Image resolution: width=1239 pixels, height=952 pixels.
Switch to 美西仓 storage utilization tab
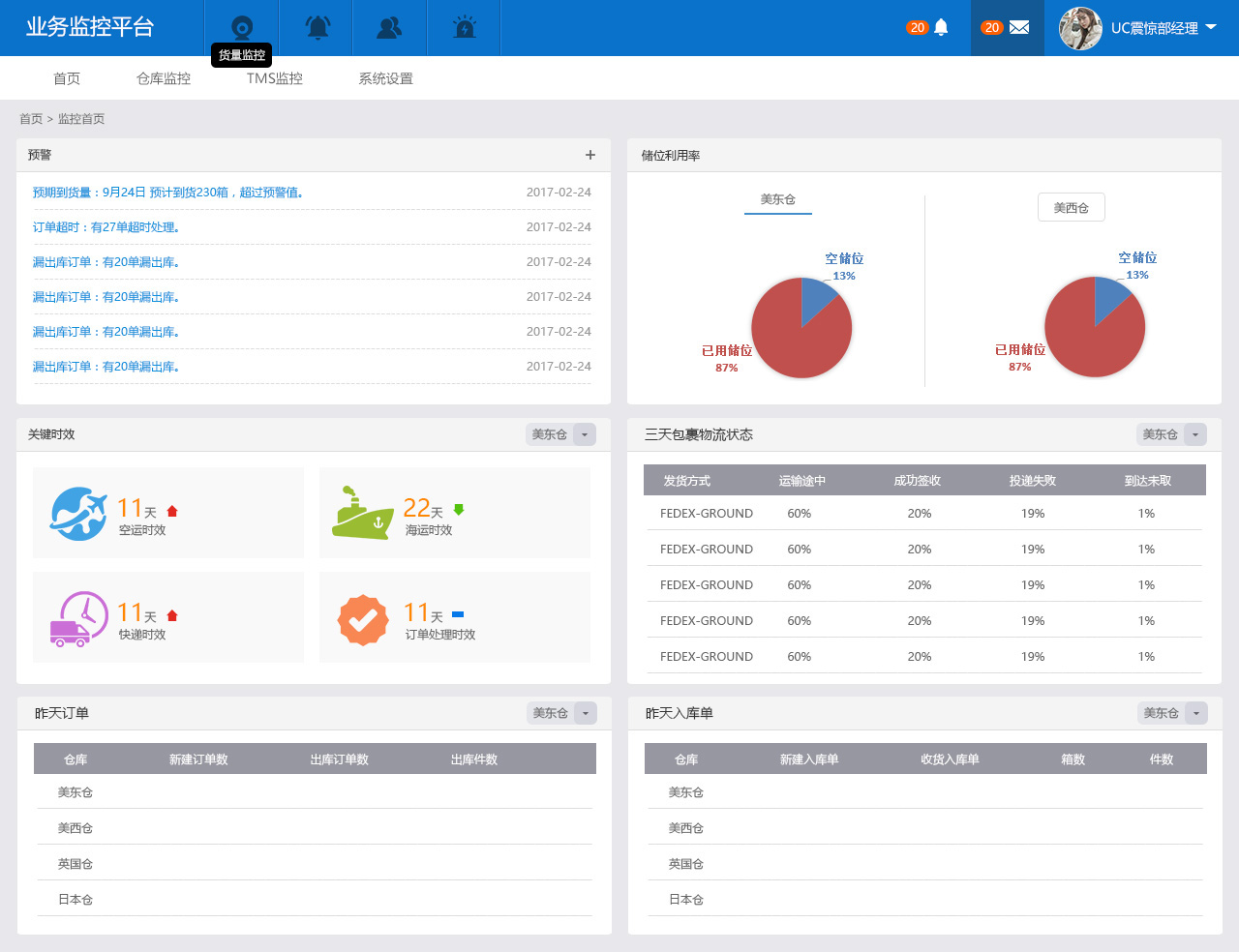pyautogui.click(x=1072, y=208)
